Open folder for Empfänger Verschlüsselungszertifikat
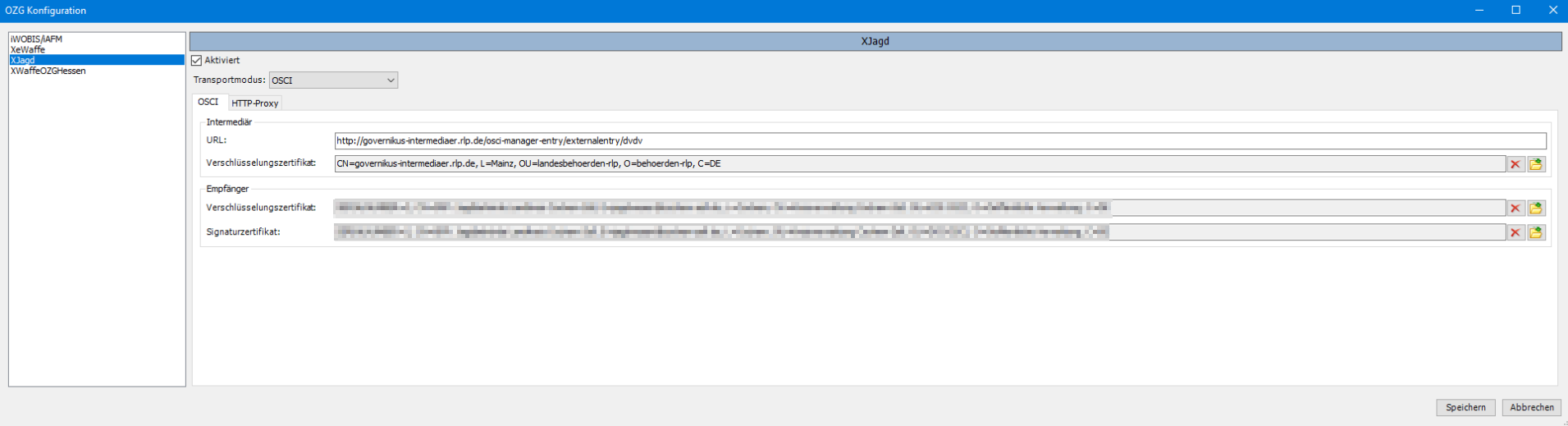This screenshot has width=1568, height=426. pos(1536,208)
